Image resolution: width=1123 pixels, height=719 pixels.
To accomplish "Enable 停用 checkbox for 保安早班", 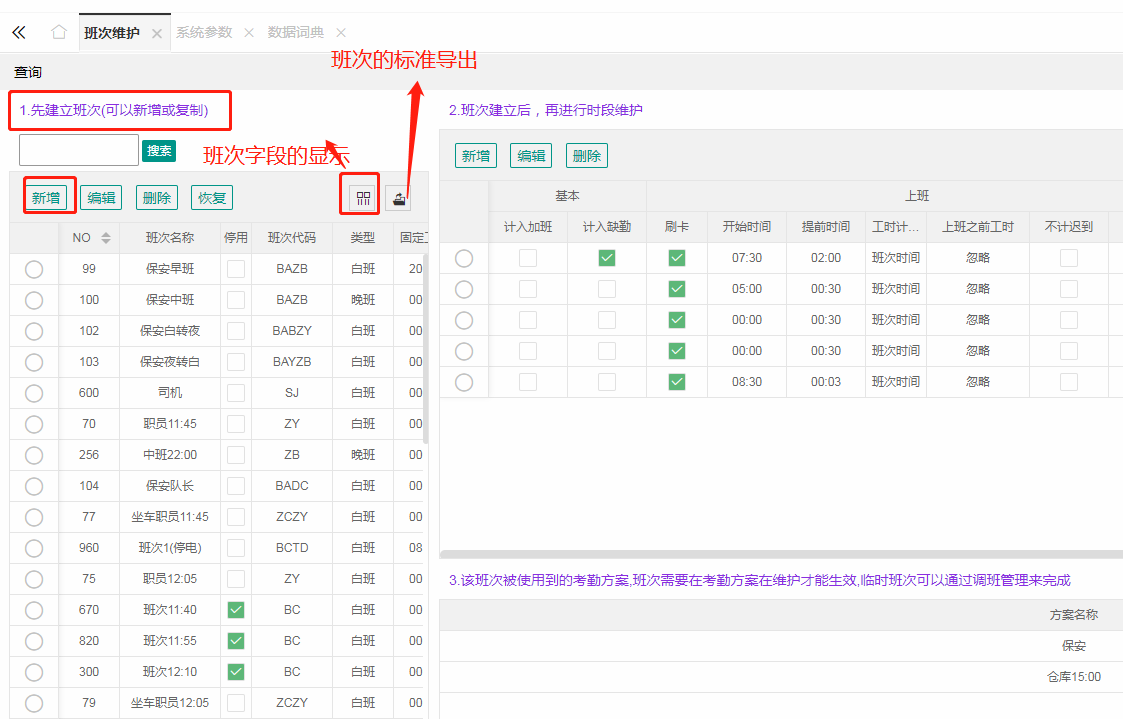I will 236,269.
